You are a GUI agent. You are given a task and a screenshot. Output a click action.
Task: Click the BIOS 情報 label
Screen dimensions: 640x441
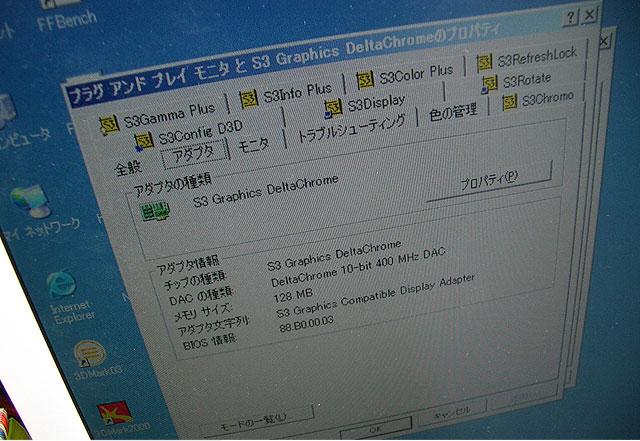(209, 342)
